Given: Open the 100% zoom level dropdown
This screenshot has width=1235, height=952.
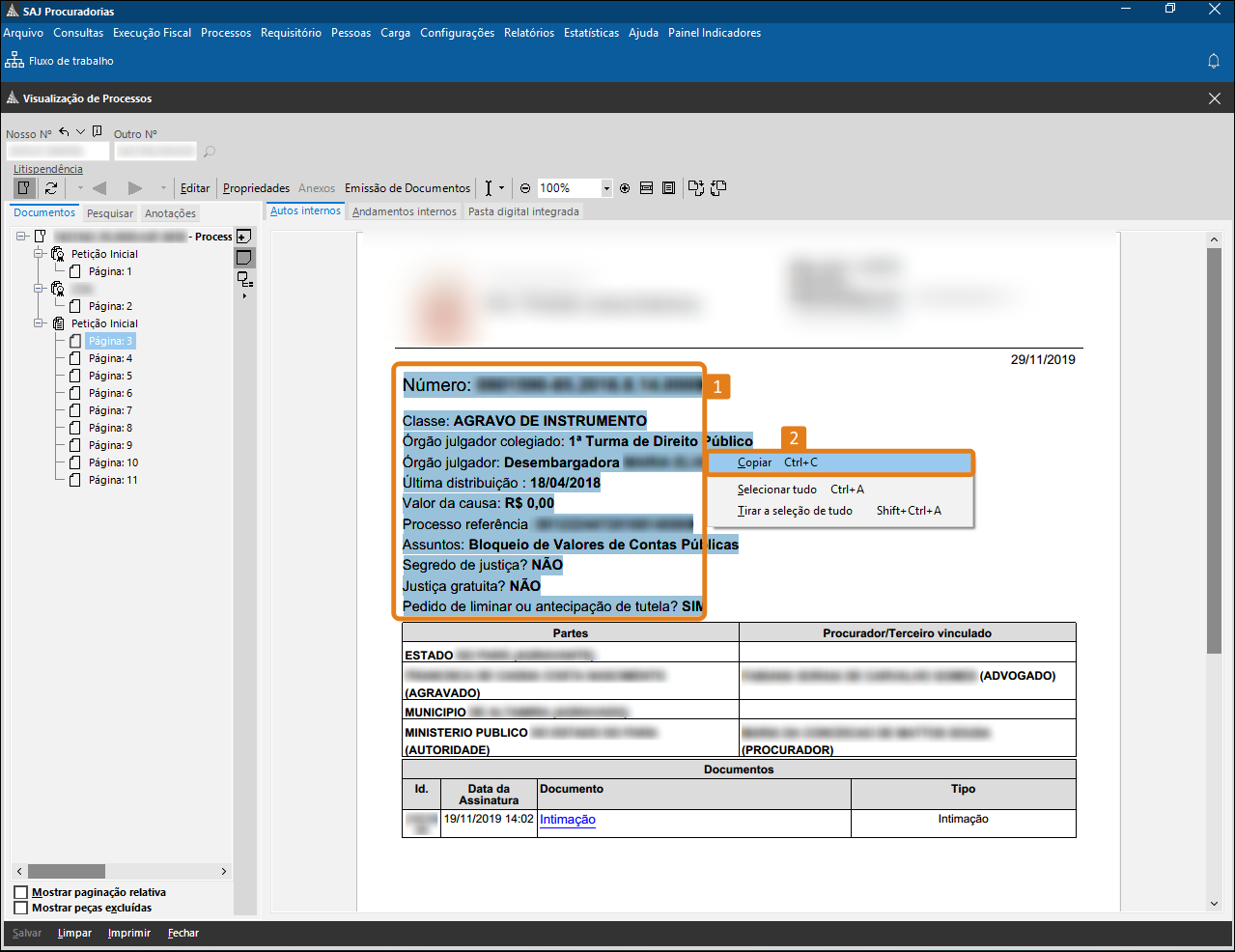Looking at the screenshot, I should click(x=606, y=188).
